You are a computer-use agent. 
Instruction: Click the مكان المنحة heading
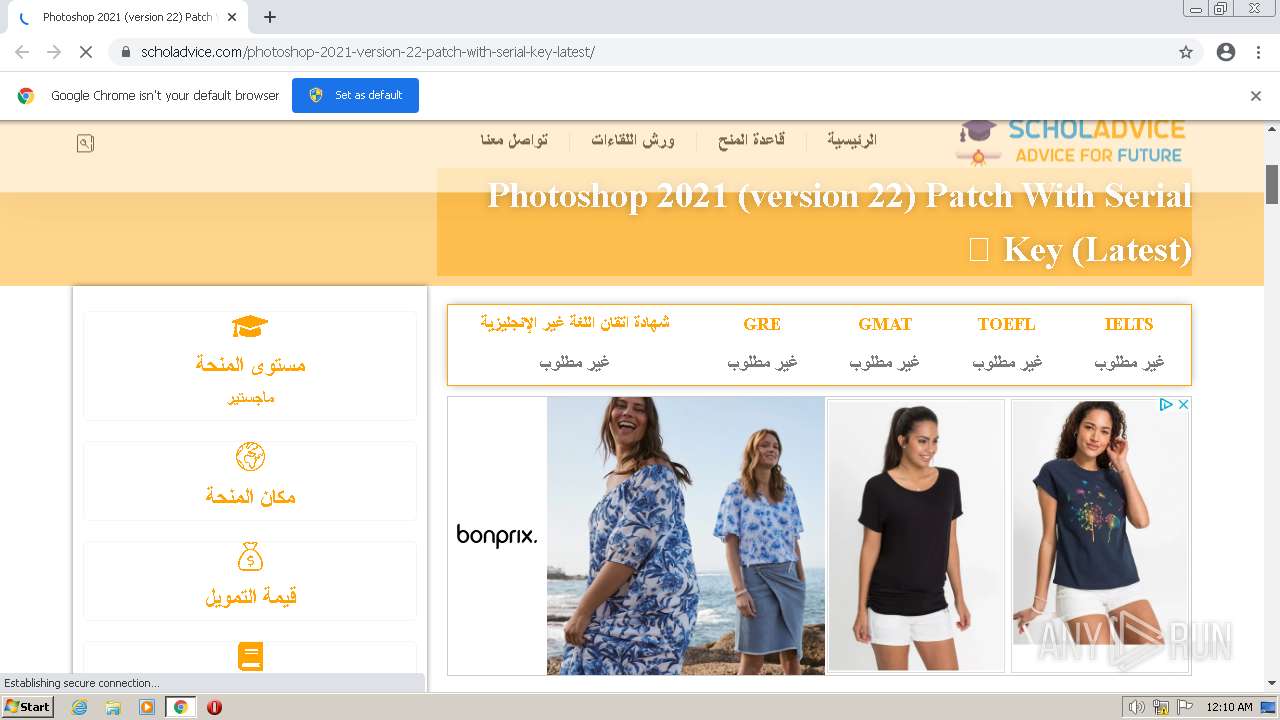point(250,496)
